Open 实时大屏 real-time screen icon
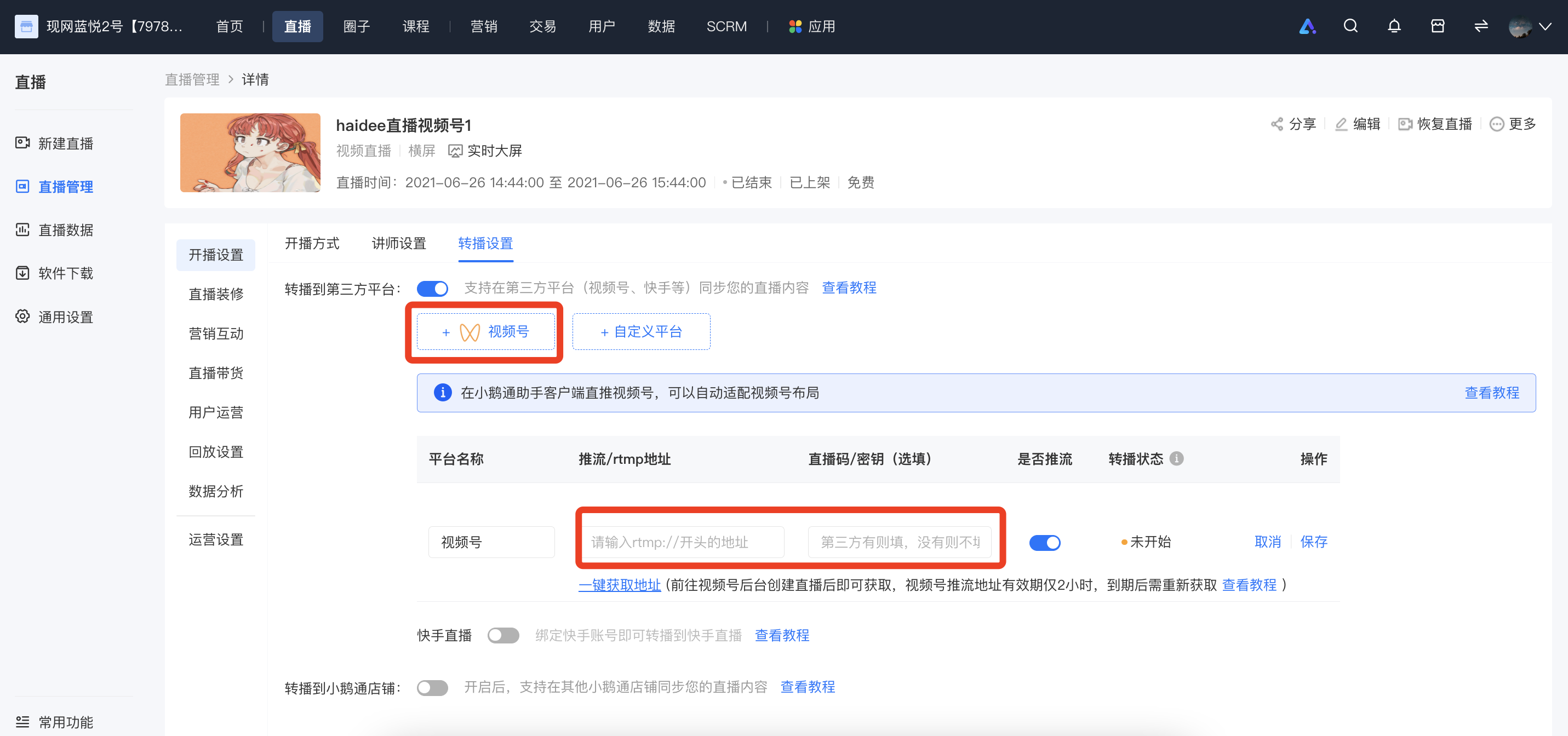 (x=455, y=151)
